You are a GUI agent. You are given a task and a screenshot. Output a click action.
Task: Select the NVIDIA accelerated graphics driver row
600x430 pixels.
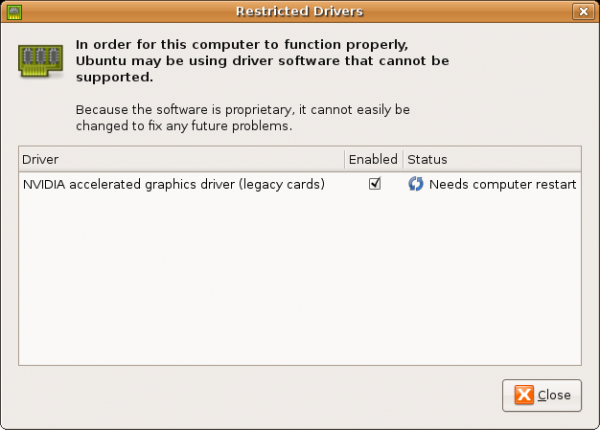click(173, 184)
